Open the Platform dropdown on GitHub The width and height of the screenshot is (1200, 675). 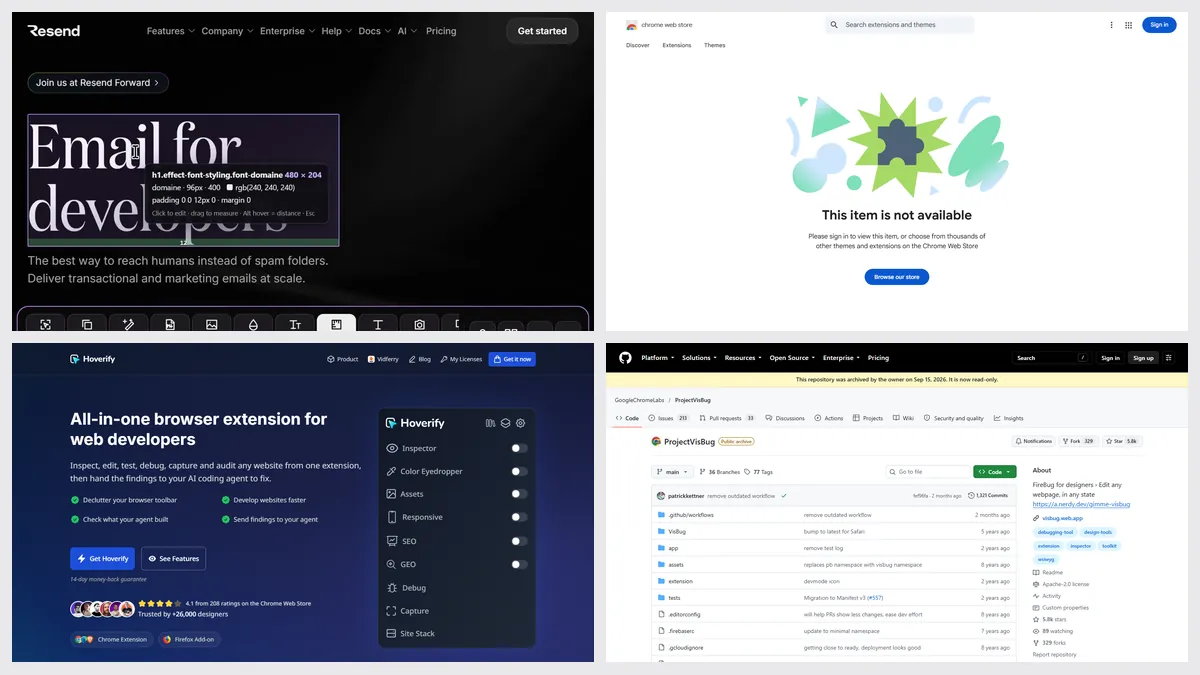click(657, 358)
